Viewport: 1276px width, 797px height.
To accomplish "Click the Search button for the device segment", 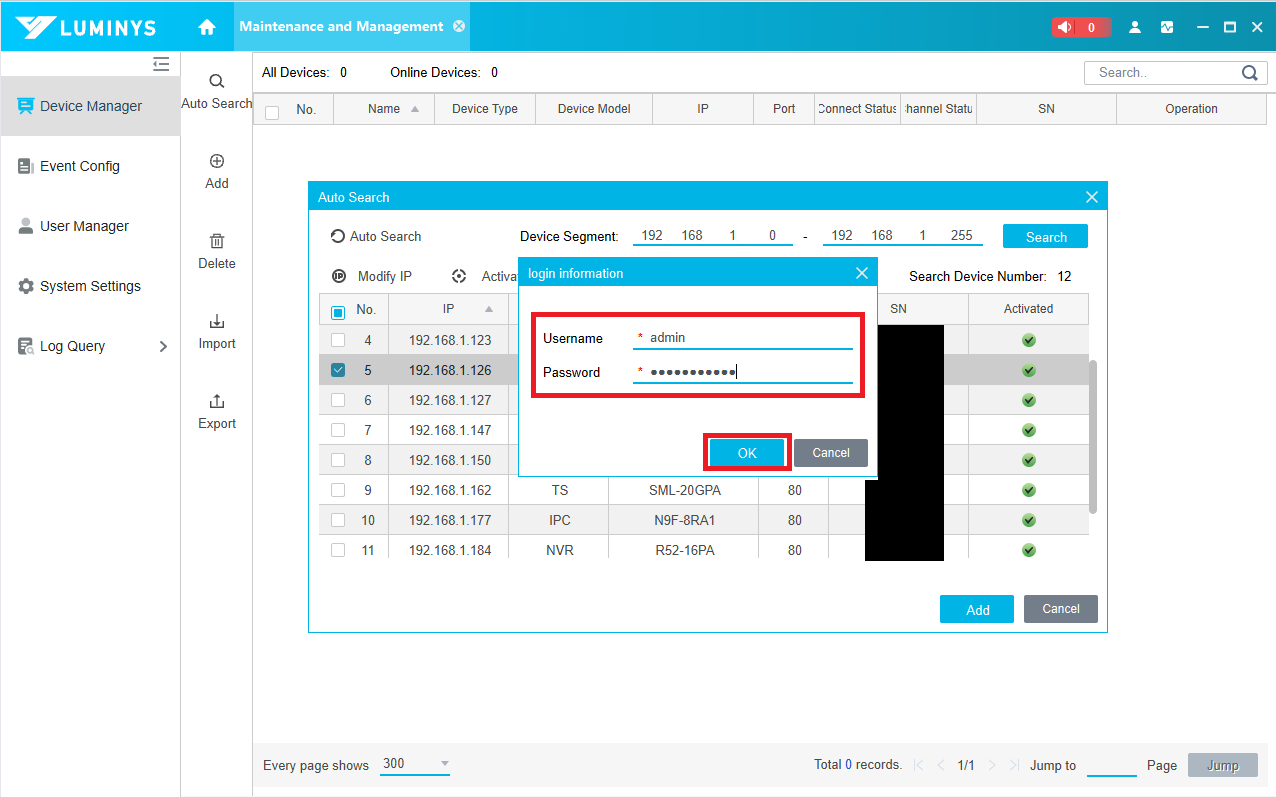I will (x=1045, y=237).
